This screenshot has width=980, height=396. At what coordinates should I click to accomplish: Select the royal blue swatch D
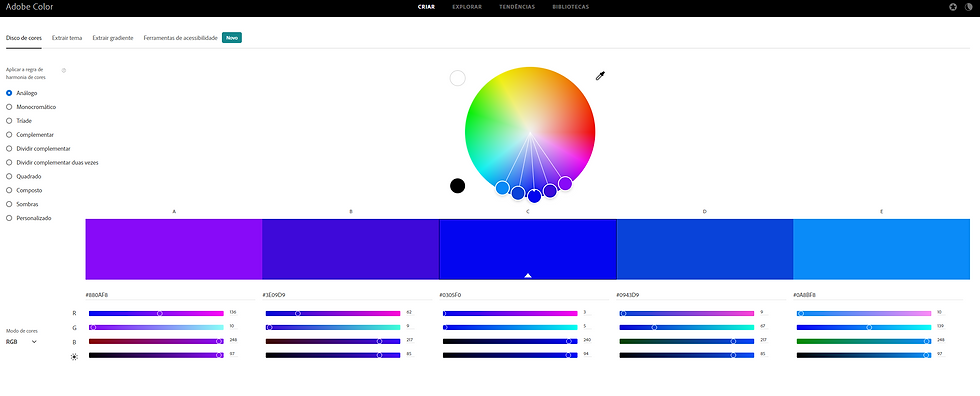pos(704,249)
